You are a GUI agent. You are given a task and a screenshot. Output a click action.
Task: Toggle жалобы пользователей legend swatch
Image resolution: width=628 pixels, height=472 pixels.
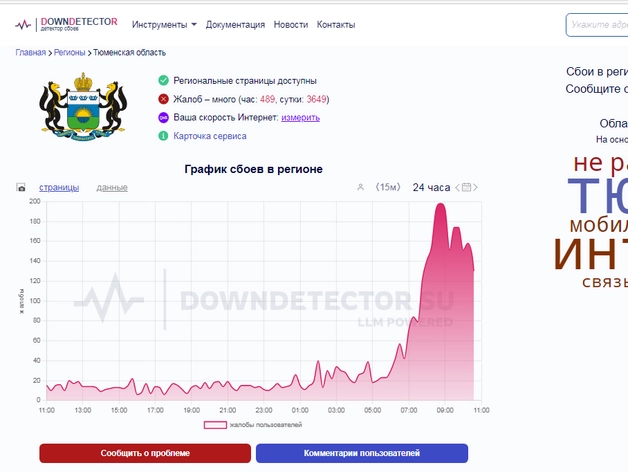(x=215, y=425)
